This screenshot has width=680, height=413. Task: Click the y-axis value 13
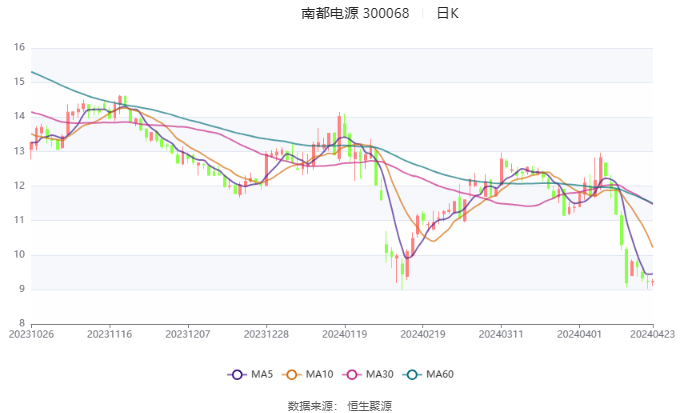click(20, 151)
